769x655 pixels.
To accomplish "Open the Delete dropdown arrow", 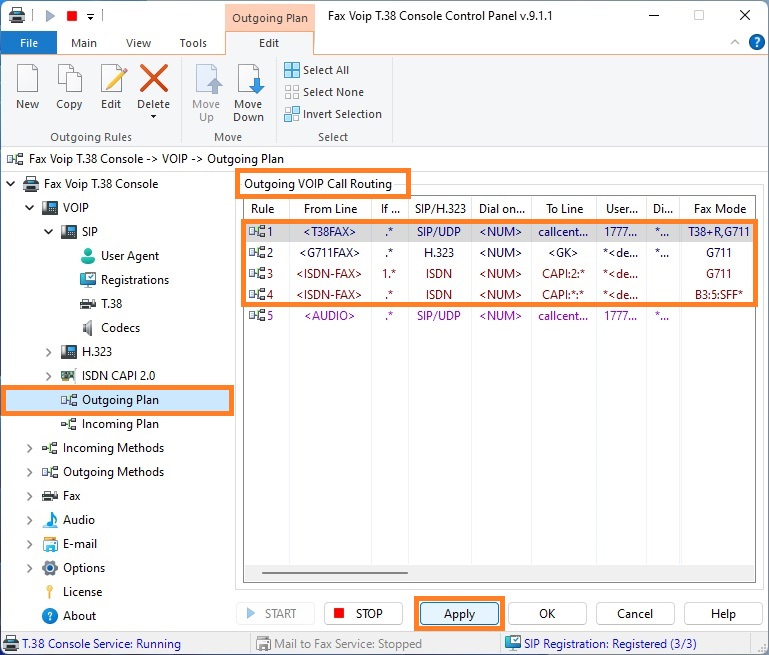I will pyautogui.click(x=154, y=117).
